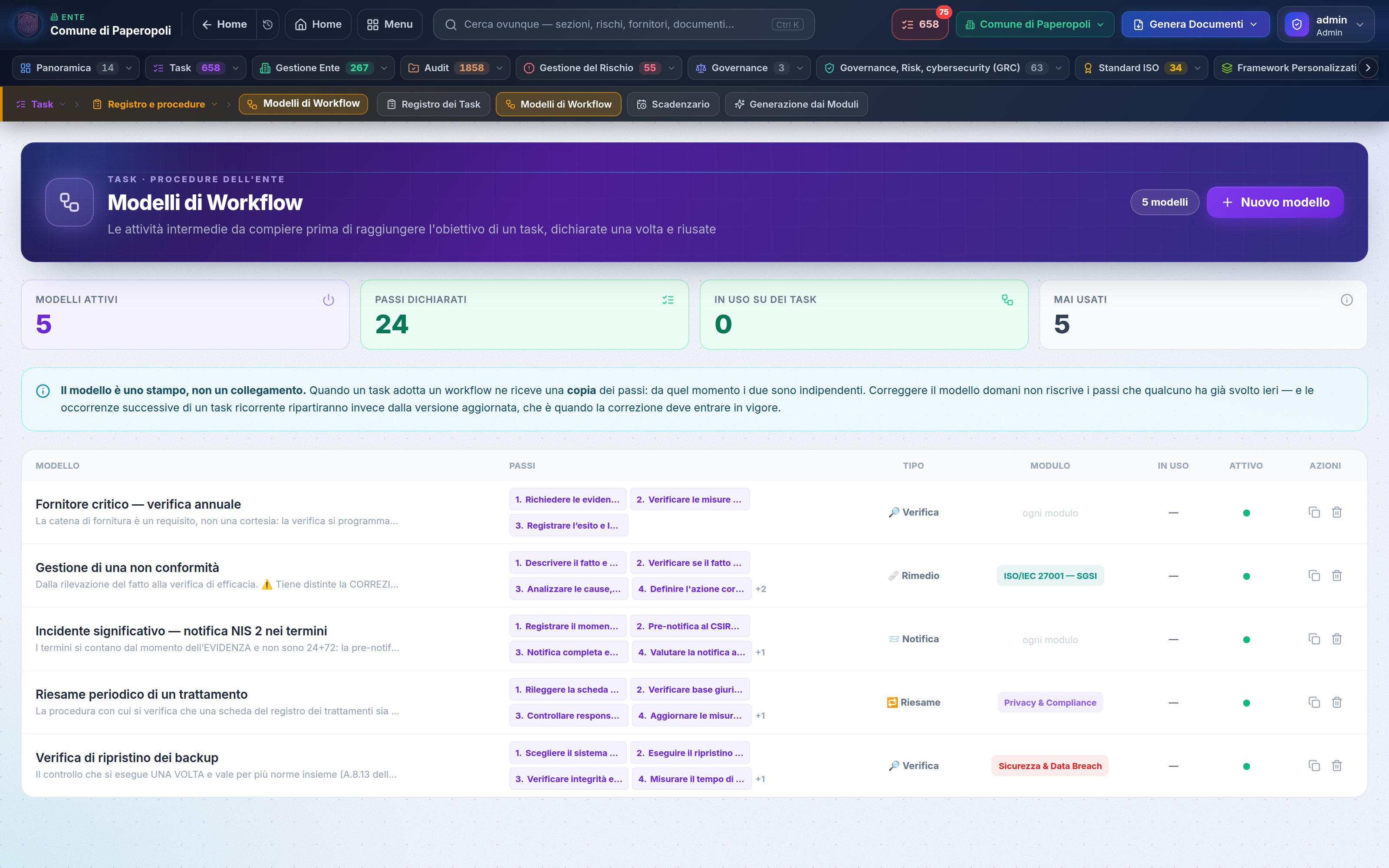Click the Modelli di Workflow breadcrumb chip
This screenshot has height=868, width=1389.
[x=303, y=104]
